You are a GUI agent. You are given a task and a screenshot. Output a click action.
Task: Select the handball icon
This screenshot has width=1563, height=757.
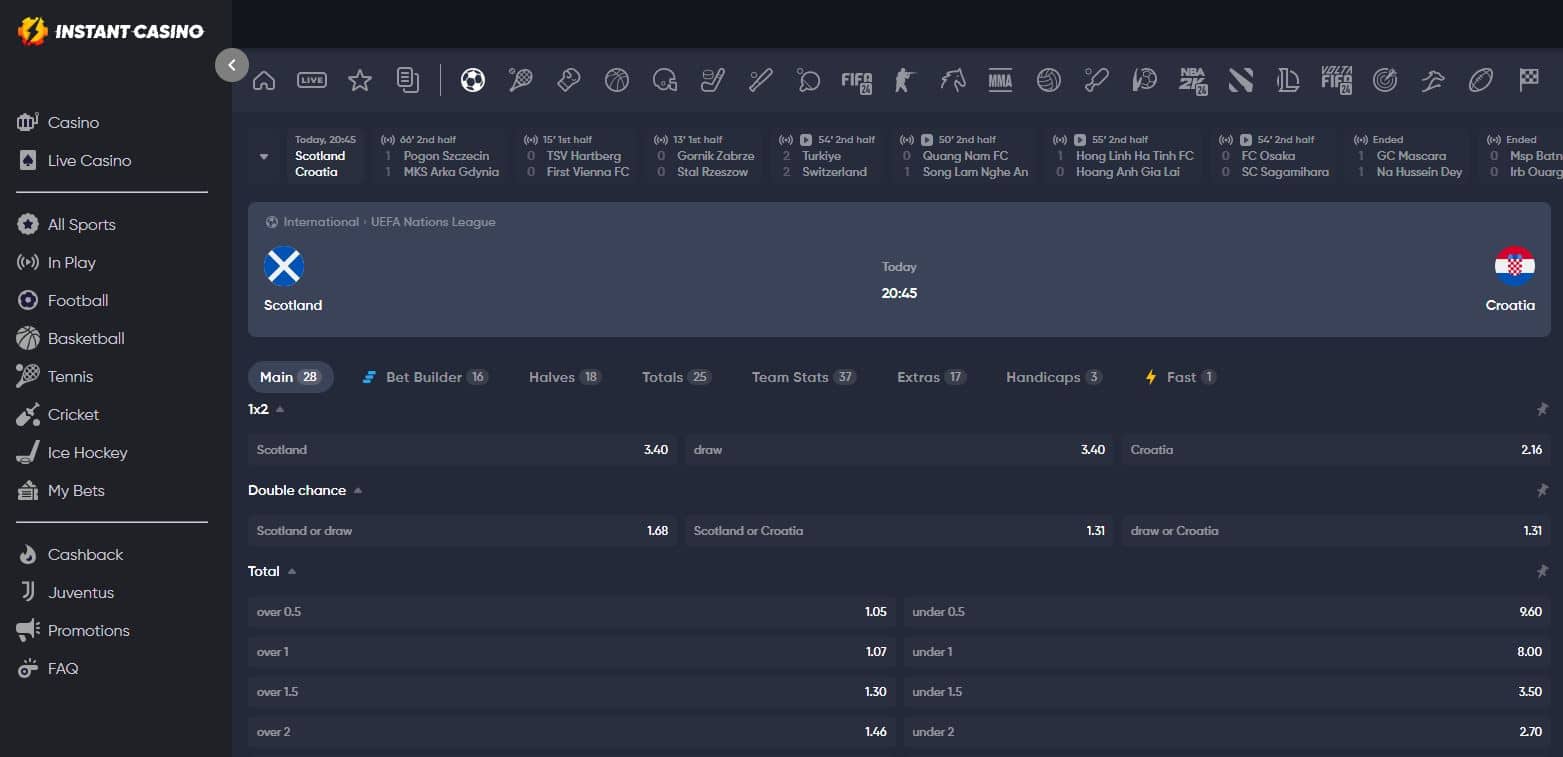1145,80
